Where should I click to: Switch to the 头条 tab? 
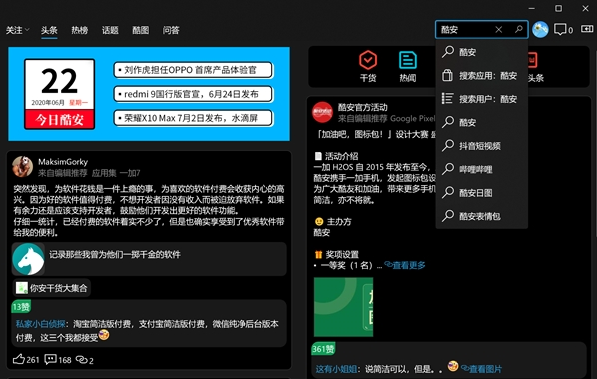coord(49,30)
